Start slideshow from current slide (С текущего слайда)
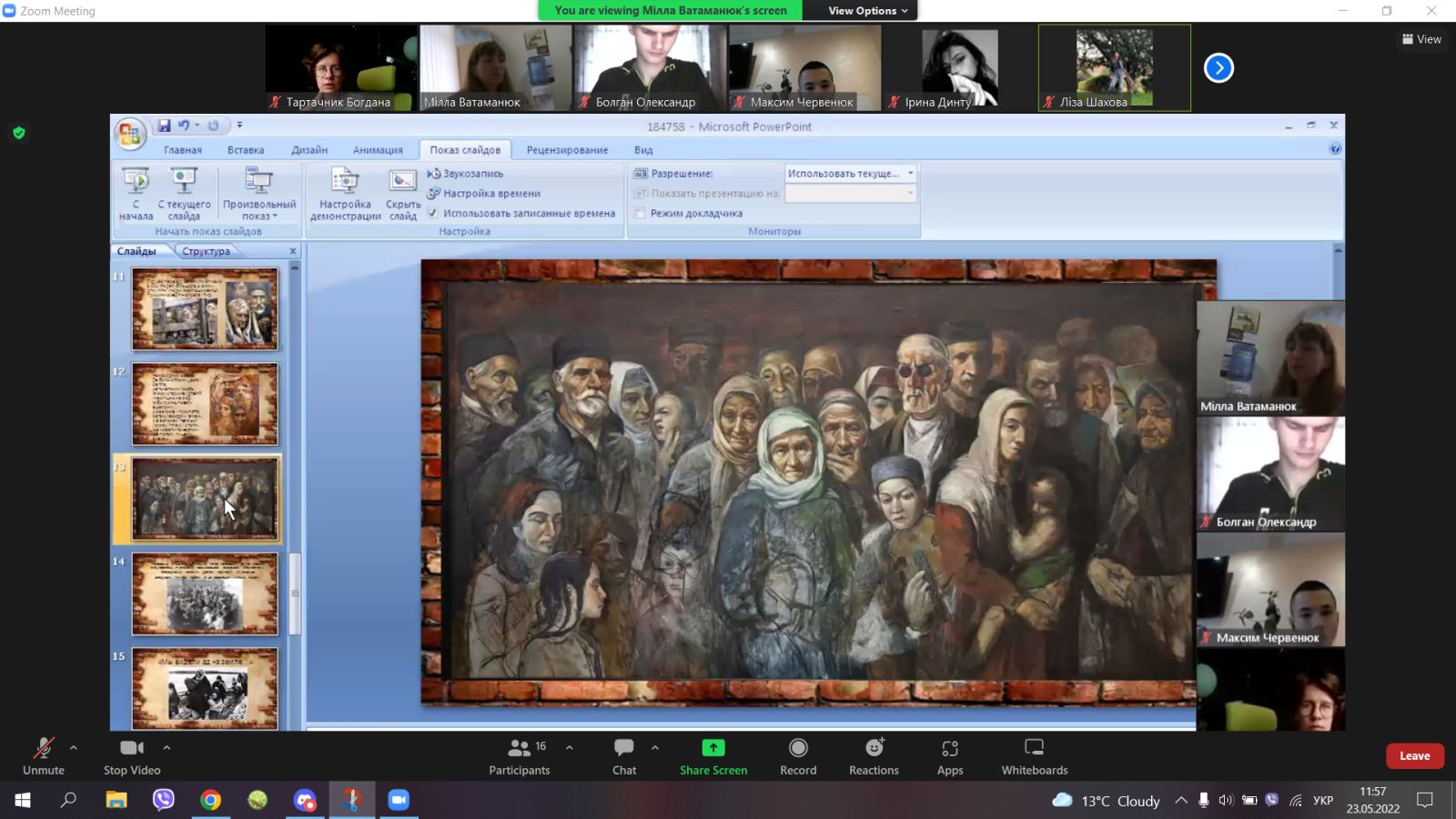 (184, 194)
